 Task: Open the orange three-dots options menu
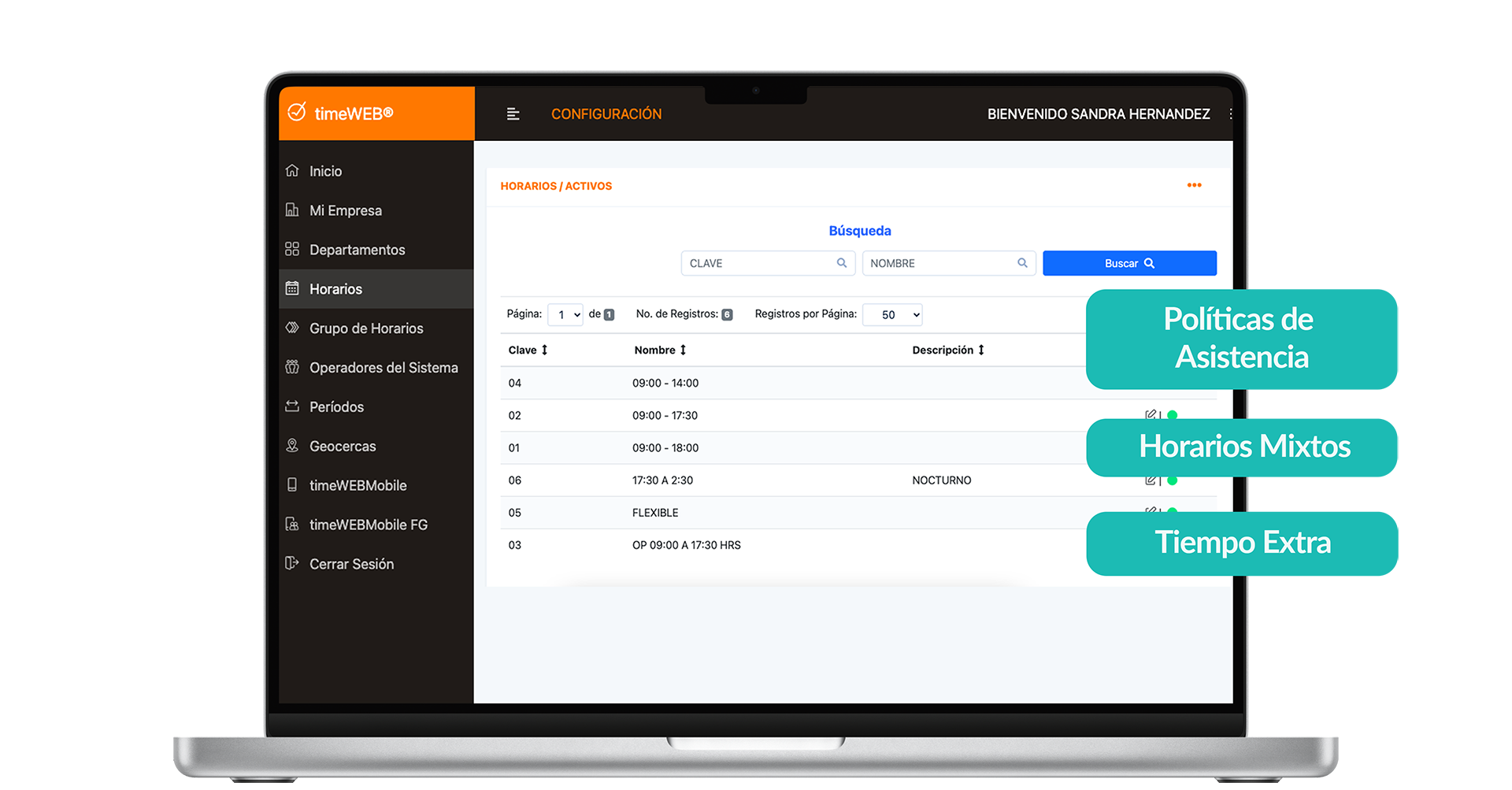pyautogui.click(x=1195, y=185)
